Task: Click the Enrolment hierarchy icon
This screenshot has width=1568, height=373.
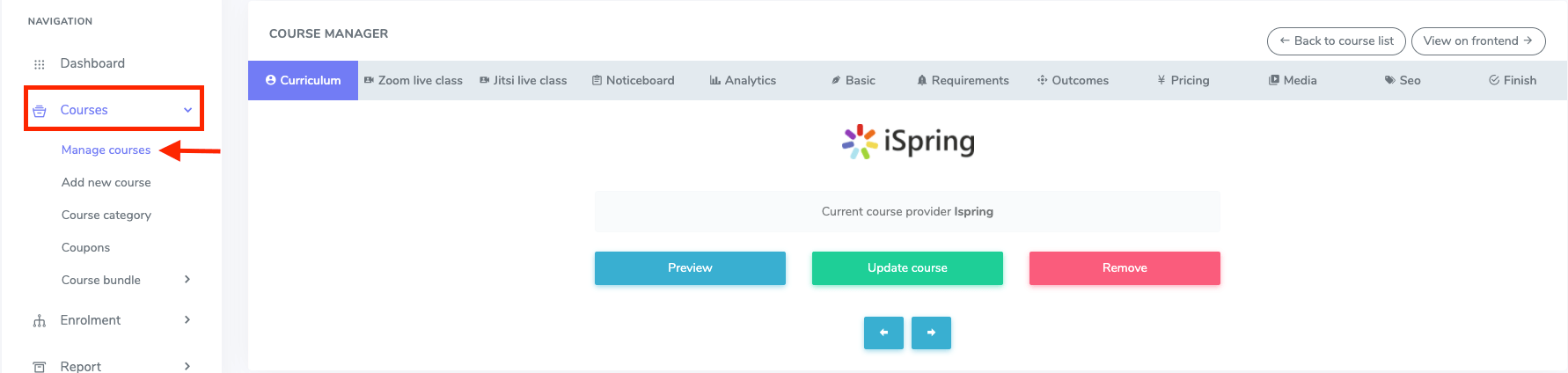Action: point(40,321)
